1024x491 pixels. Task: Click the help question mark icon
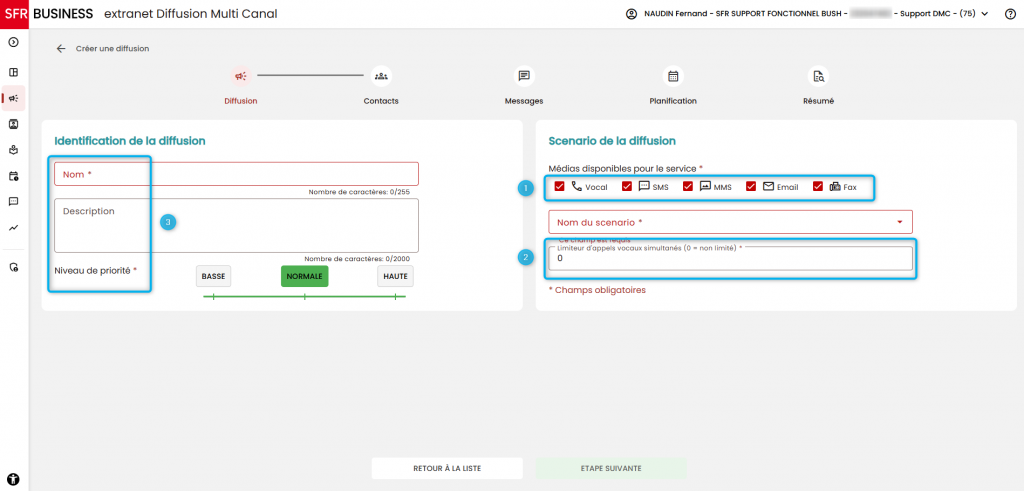(1010, 14)
